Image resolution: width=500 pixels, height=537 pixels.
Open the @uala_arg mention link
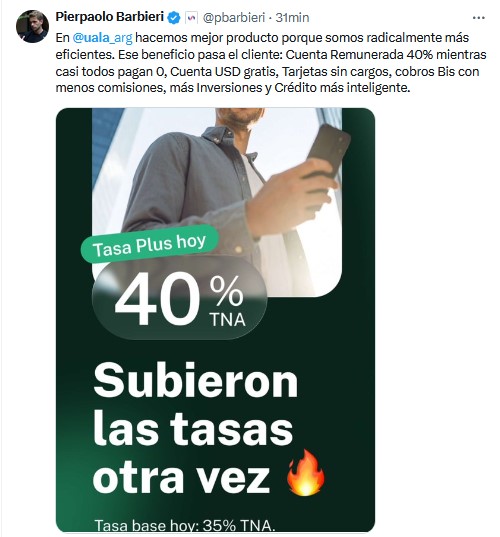(102, 38)
